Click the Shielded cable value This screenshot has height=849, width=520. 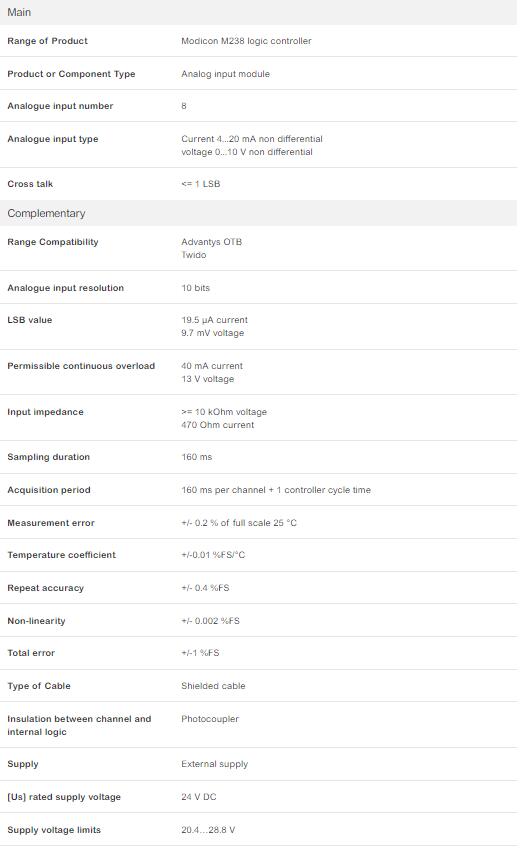(x=213, y=686)
